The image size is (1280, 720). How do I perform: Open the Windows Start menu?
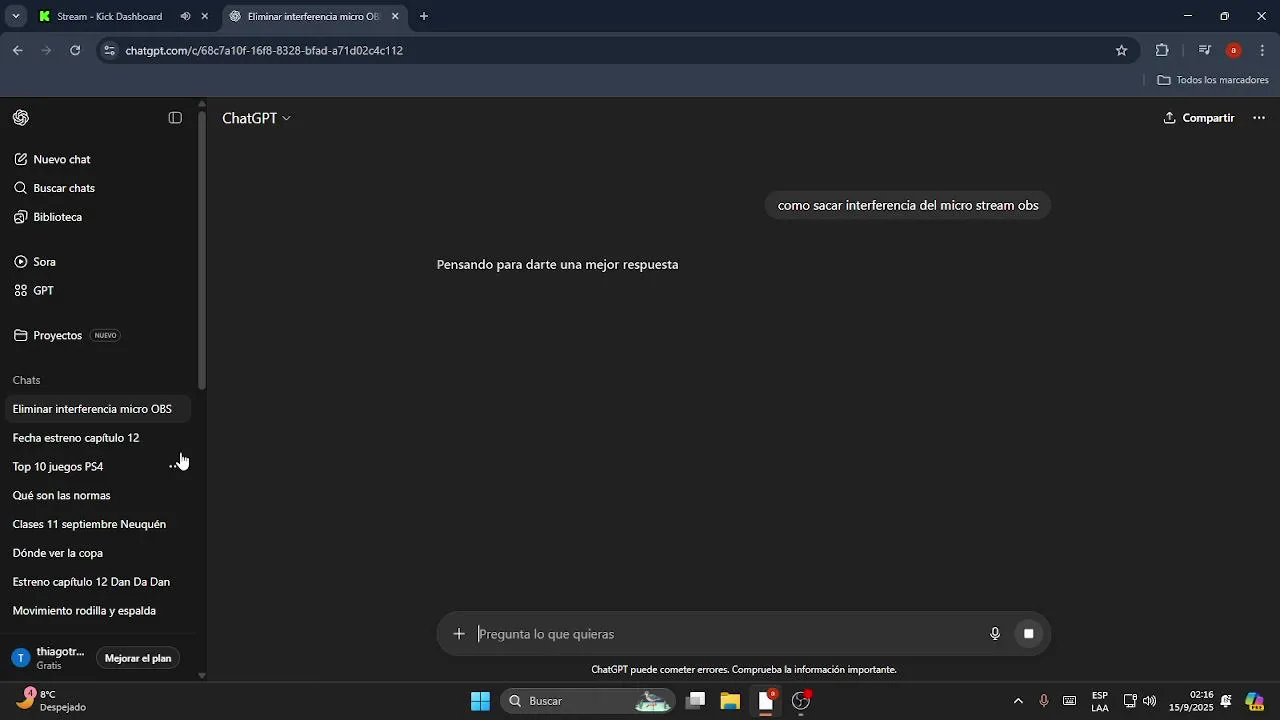pos(480,701)
